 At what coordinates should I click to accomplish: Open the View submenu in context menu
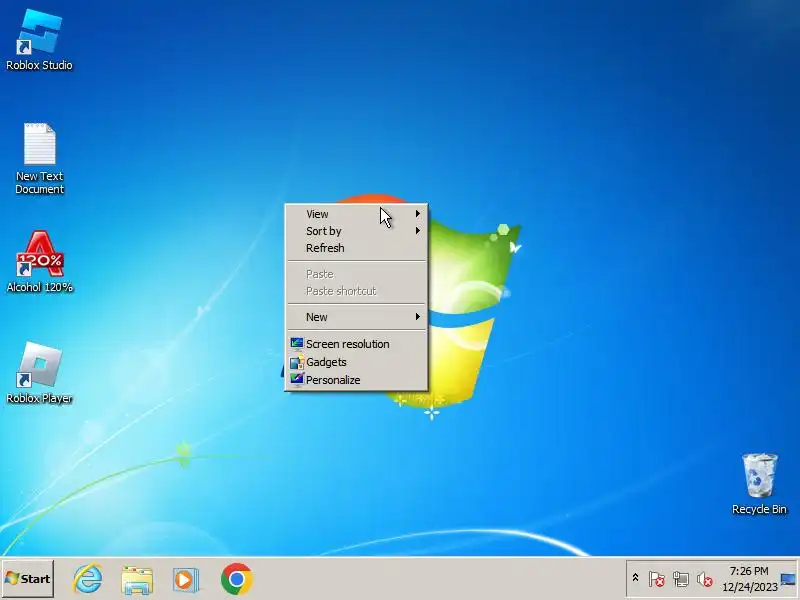356,214
